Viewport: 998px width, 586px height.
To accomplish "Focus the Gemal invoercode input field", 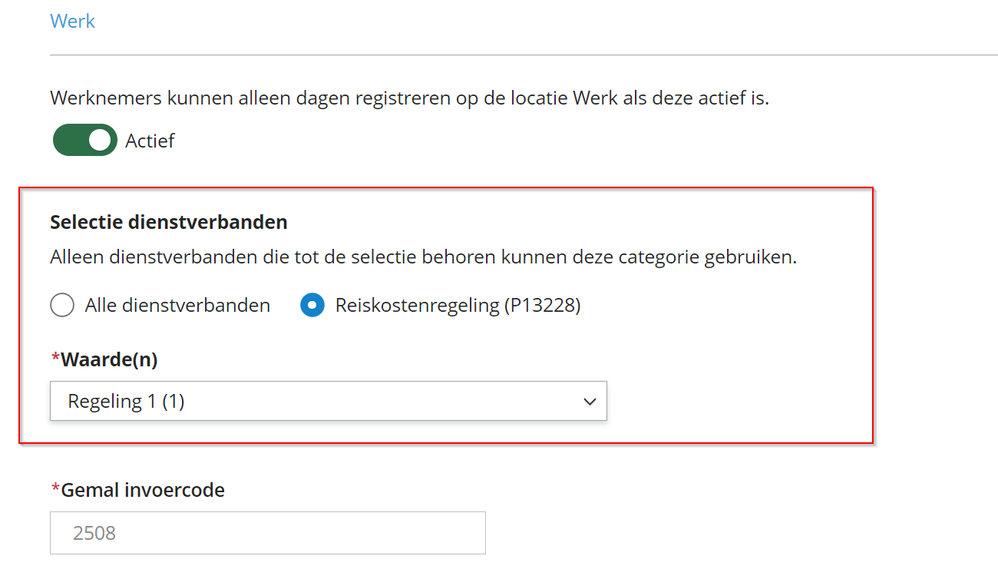I will 267,533.
